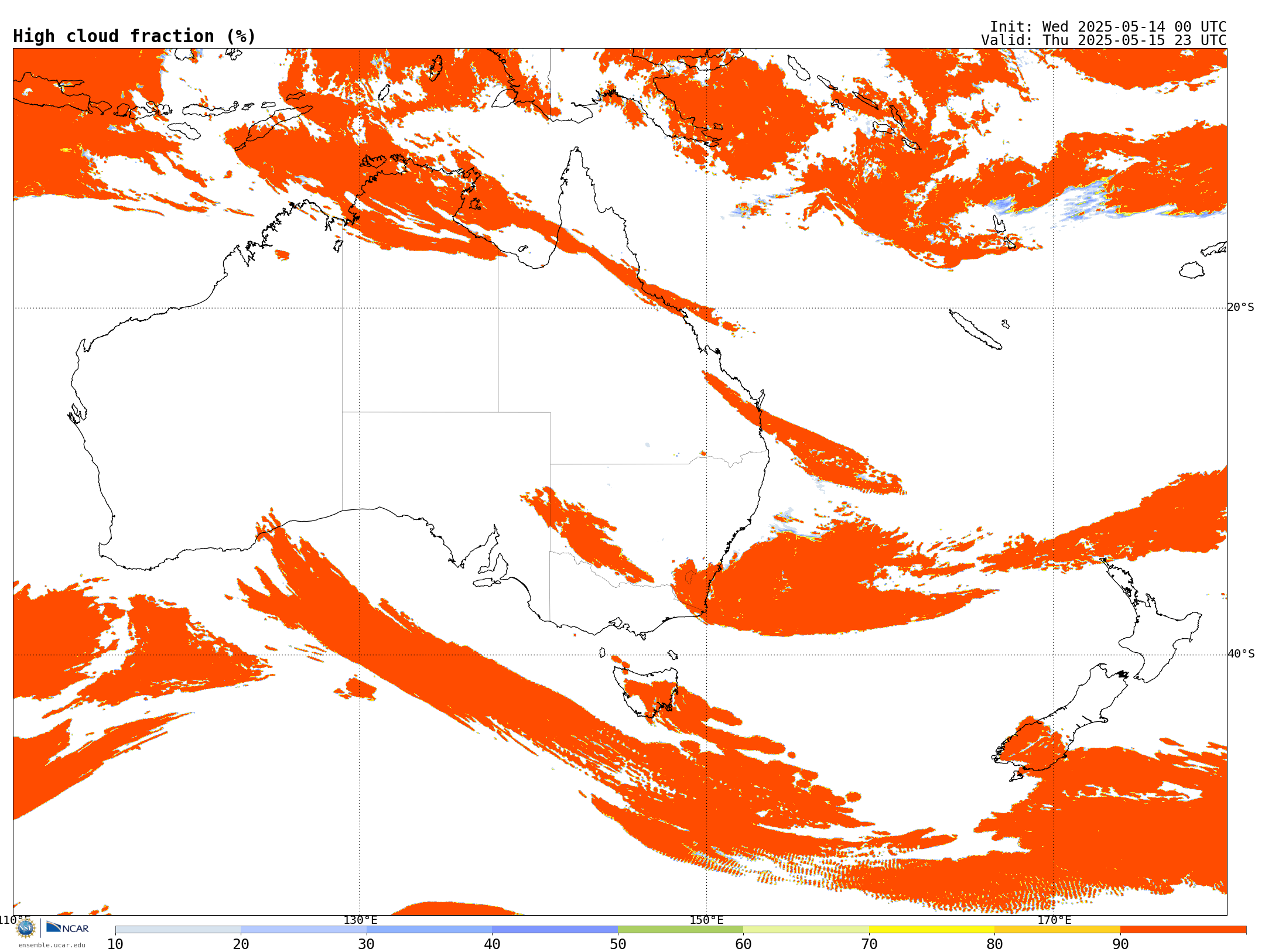Viewport: 1265px width, 952px height.
Task: Click colorbar tick label 10
Action: pos(115,944)
